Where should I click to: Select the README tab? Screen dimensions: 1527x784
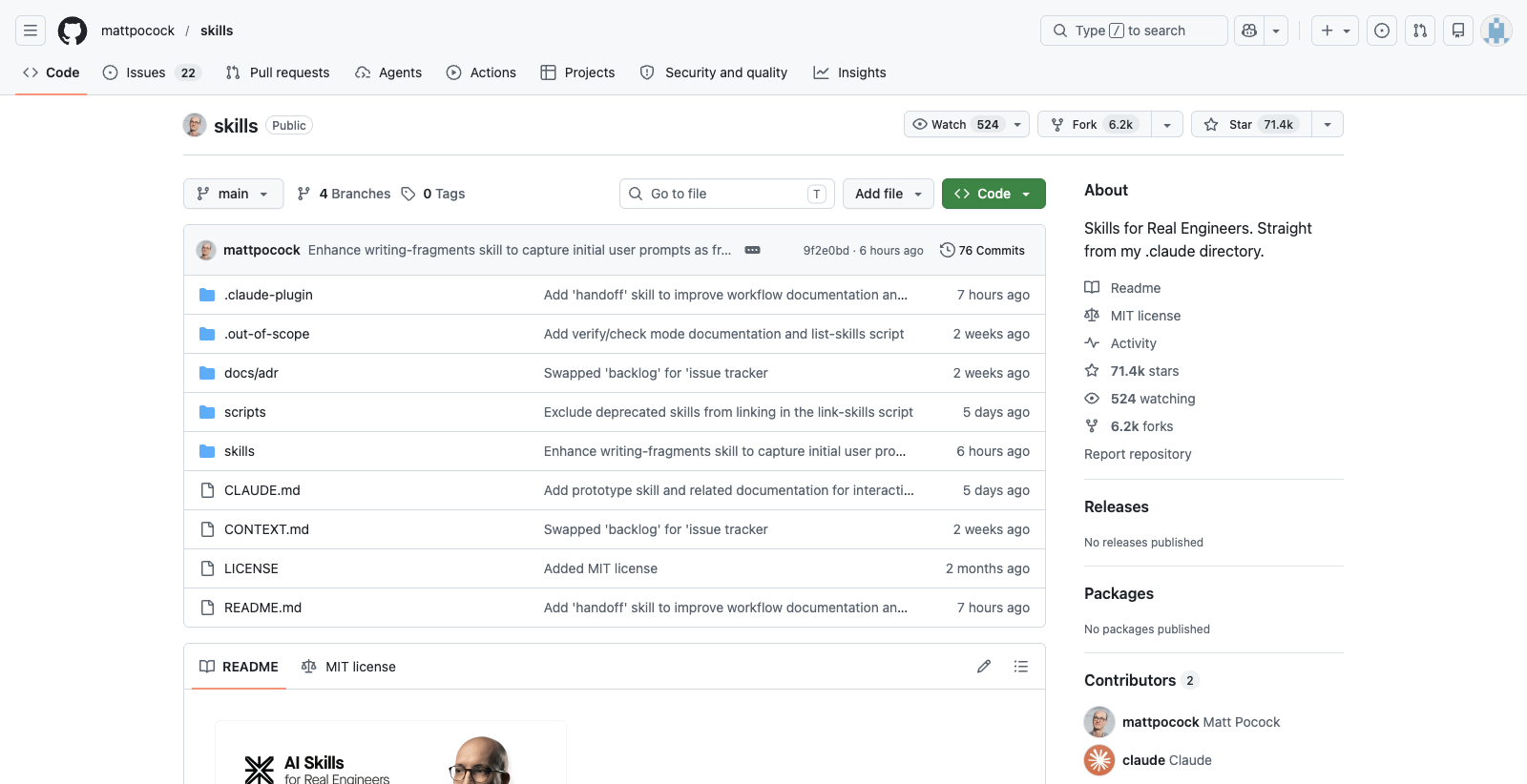(x=239, y=667)
